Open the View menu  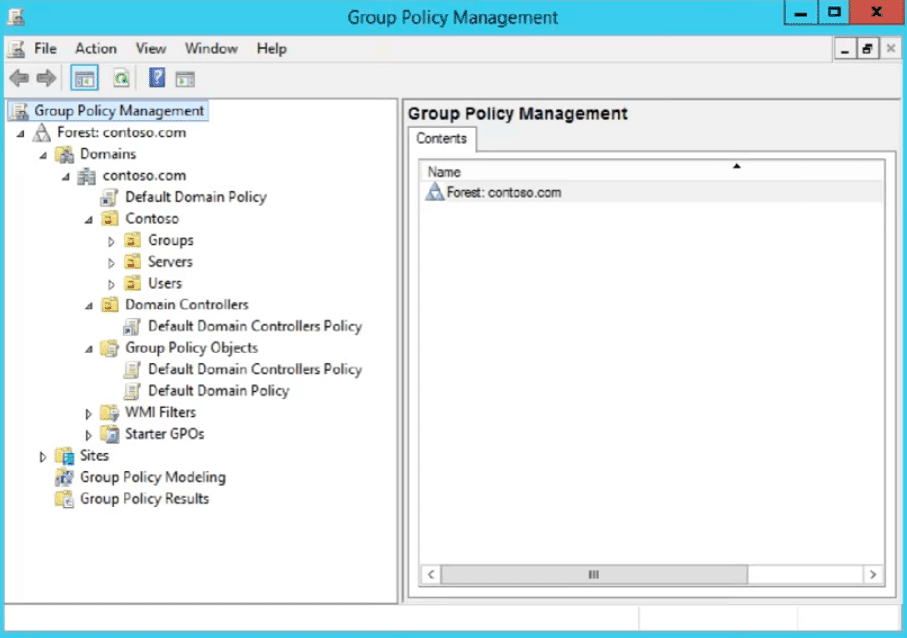click(151, 49)
